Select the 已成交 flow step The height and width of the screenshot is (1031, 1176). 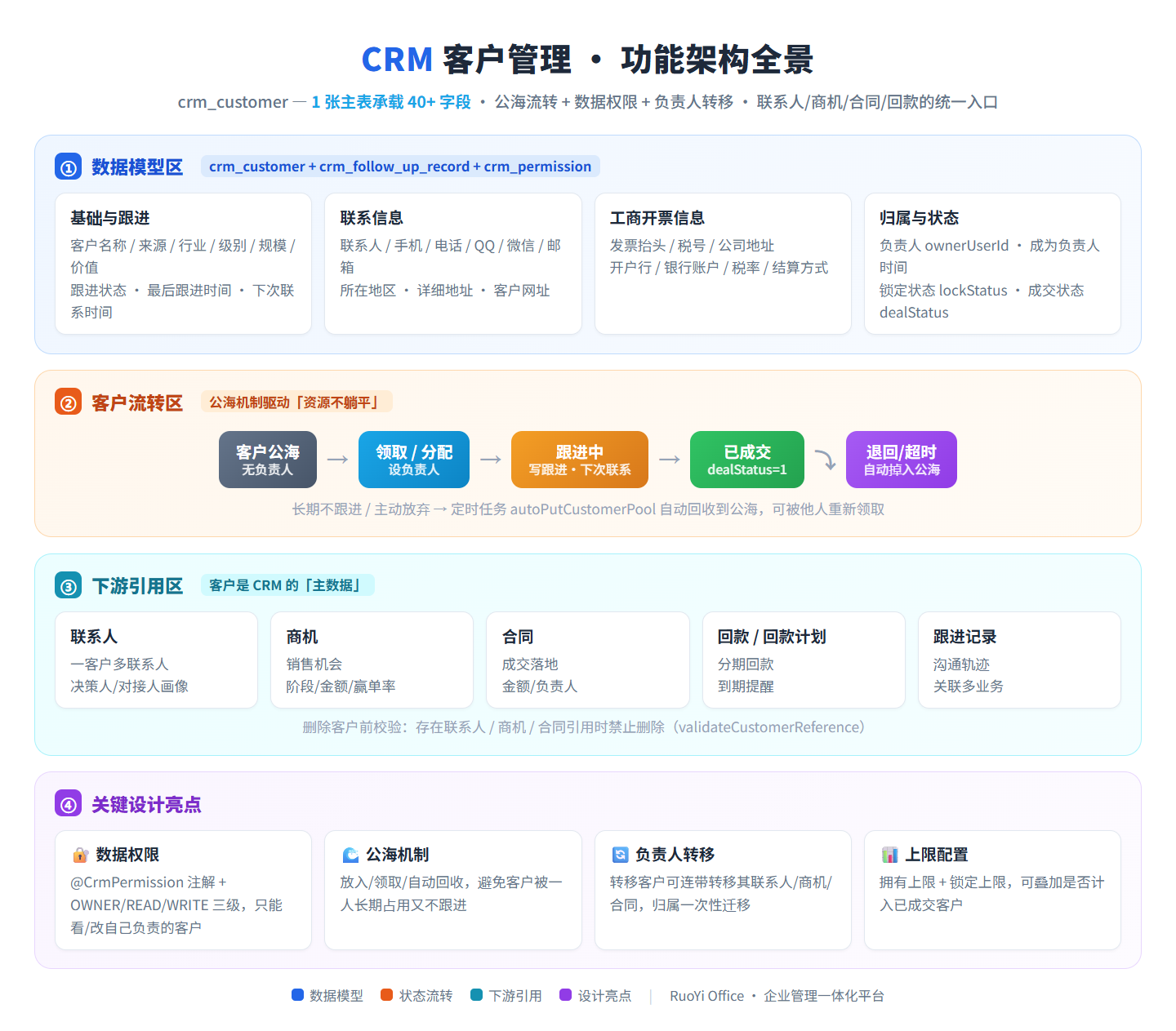pos(747,460)
